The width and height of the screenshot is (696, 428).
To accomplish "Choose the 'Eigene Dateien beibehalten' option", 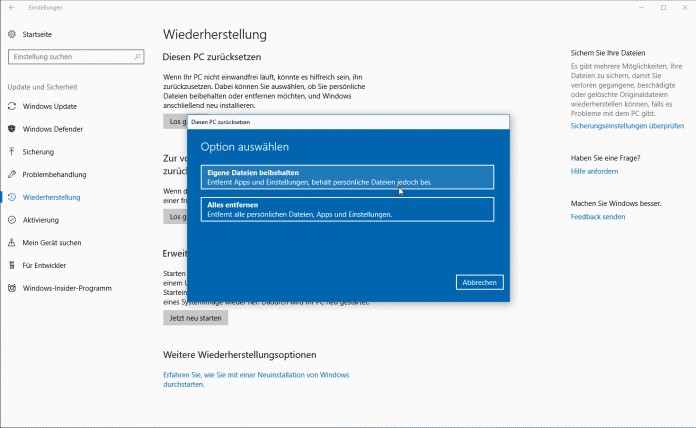I will click(x=347, y=177).
